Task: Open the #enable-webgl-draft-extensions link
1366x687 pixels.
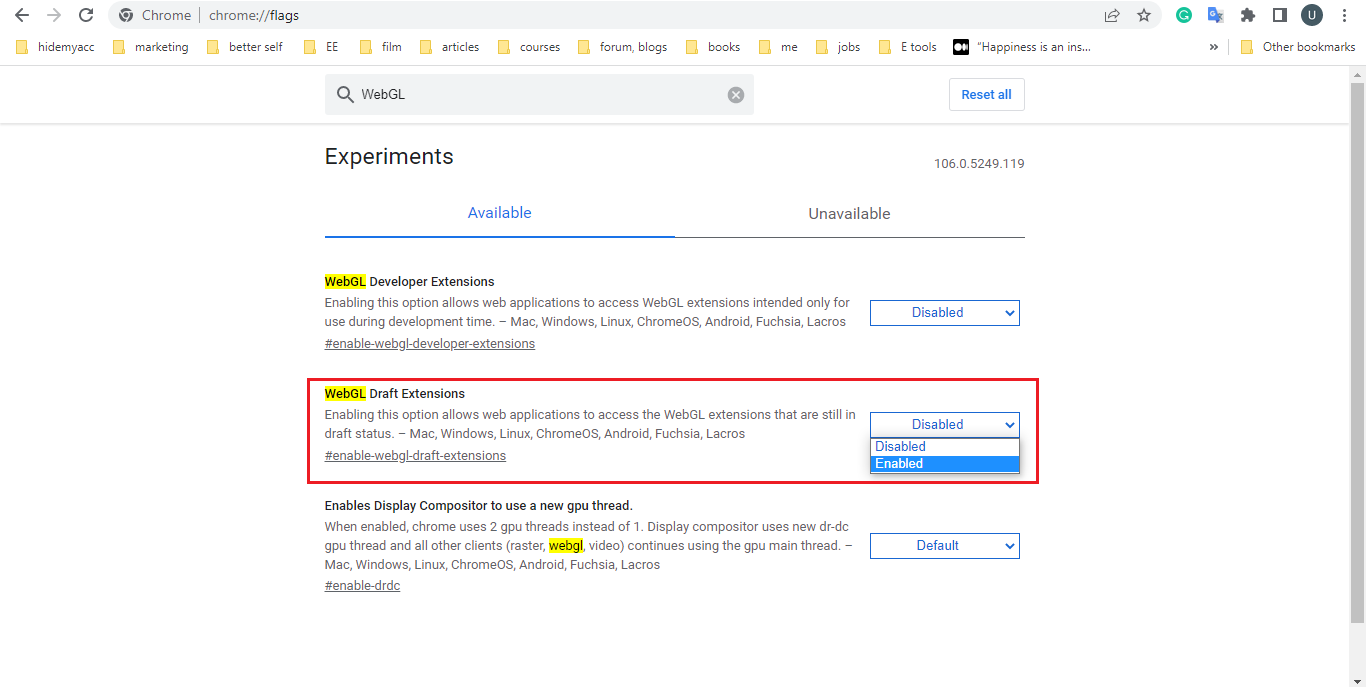Action: (x=415, y=456)
